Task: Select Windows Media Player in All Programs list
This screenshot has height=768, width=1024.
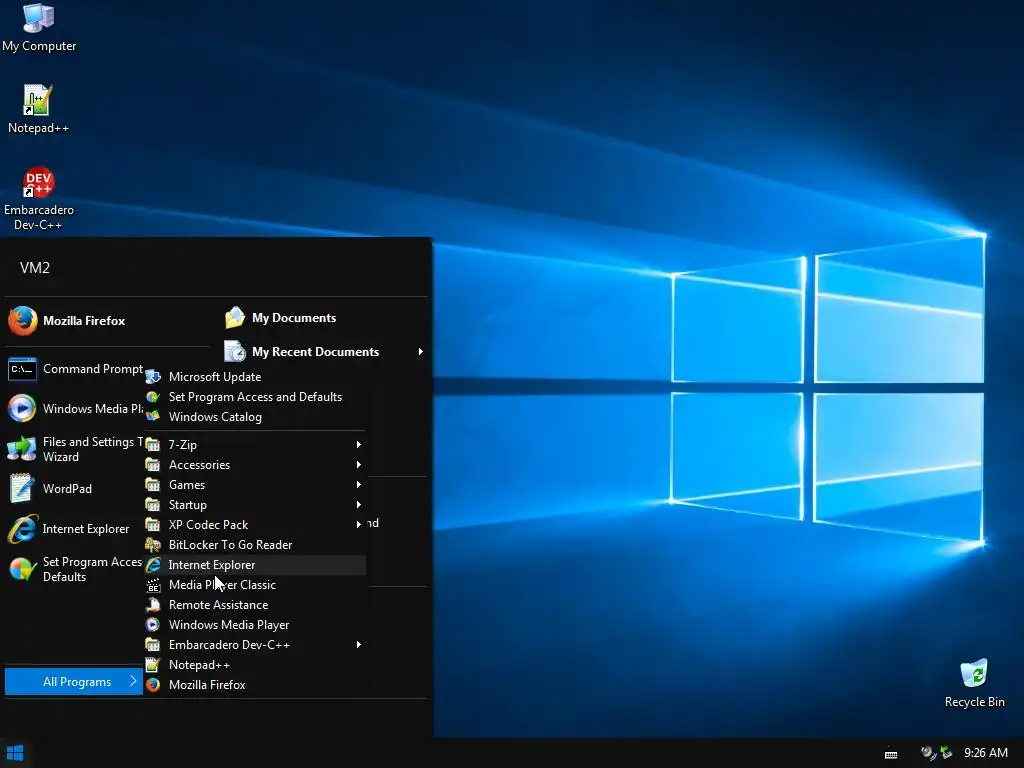Action: 255,625
